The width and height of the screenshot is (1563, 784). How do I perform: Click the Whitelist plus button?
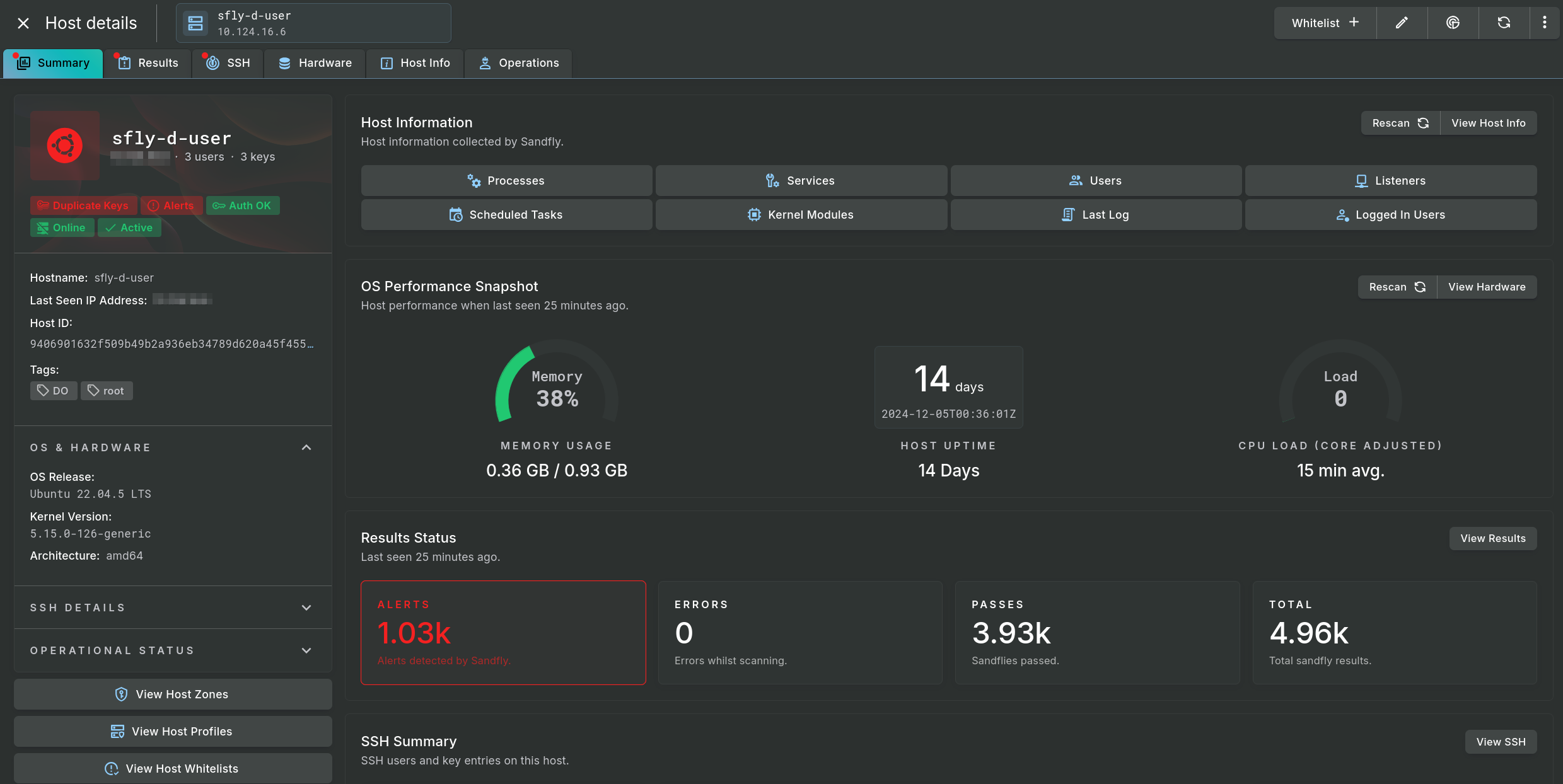click(1325, 23)
